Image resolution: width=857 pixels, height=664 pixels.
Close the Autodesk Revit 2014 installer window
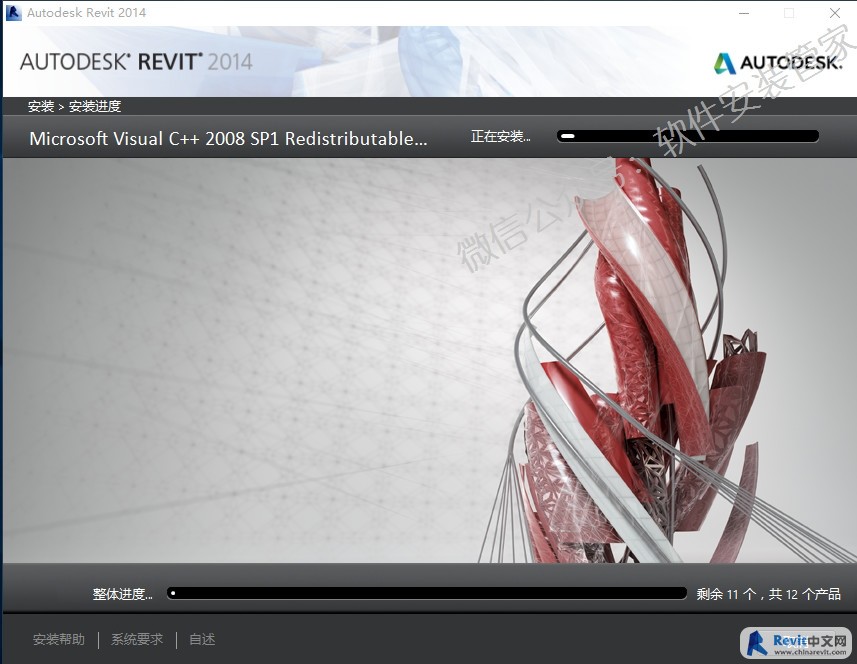click(835, 13)
